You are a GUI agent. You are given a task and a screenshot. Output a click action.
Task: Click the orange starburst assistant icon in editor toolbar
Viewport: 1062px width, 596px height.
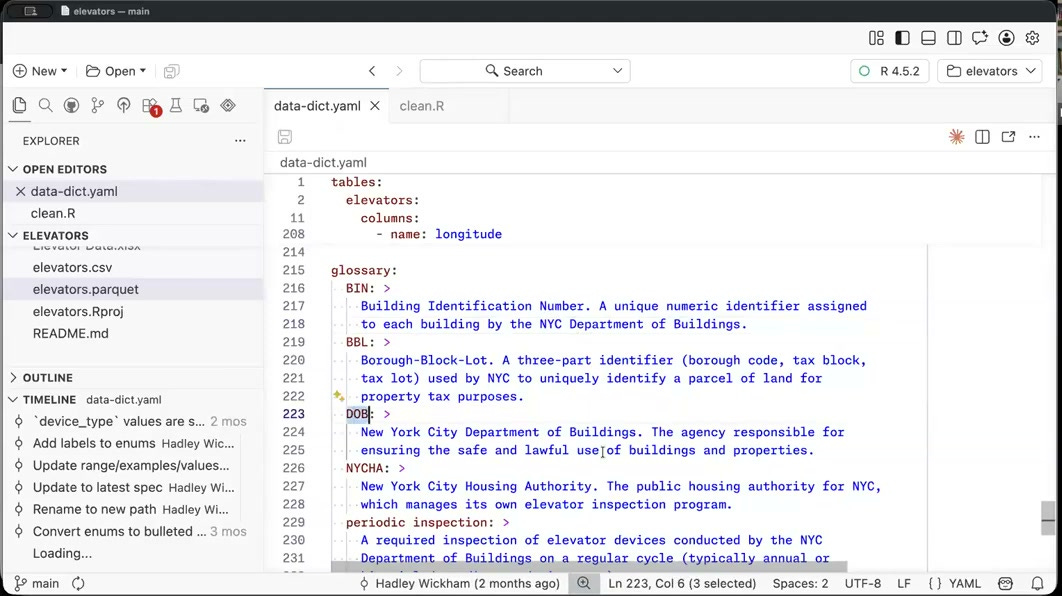(x=956, y=137)
